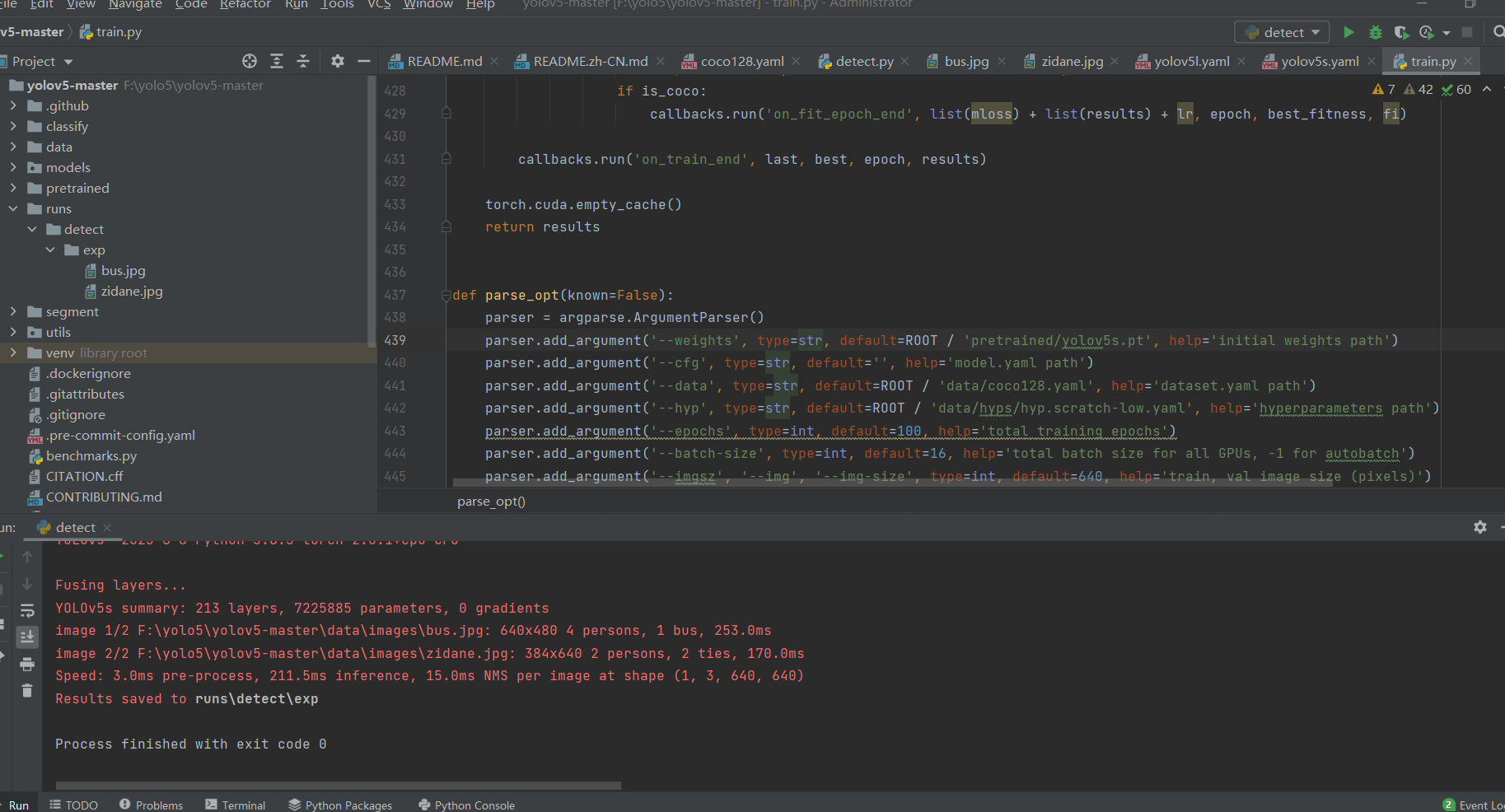The width and height of the screenshot is (1505, 812).
Task: Open Run panel settings gear
Action: (x=1480, y=527)
